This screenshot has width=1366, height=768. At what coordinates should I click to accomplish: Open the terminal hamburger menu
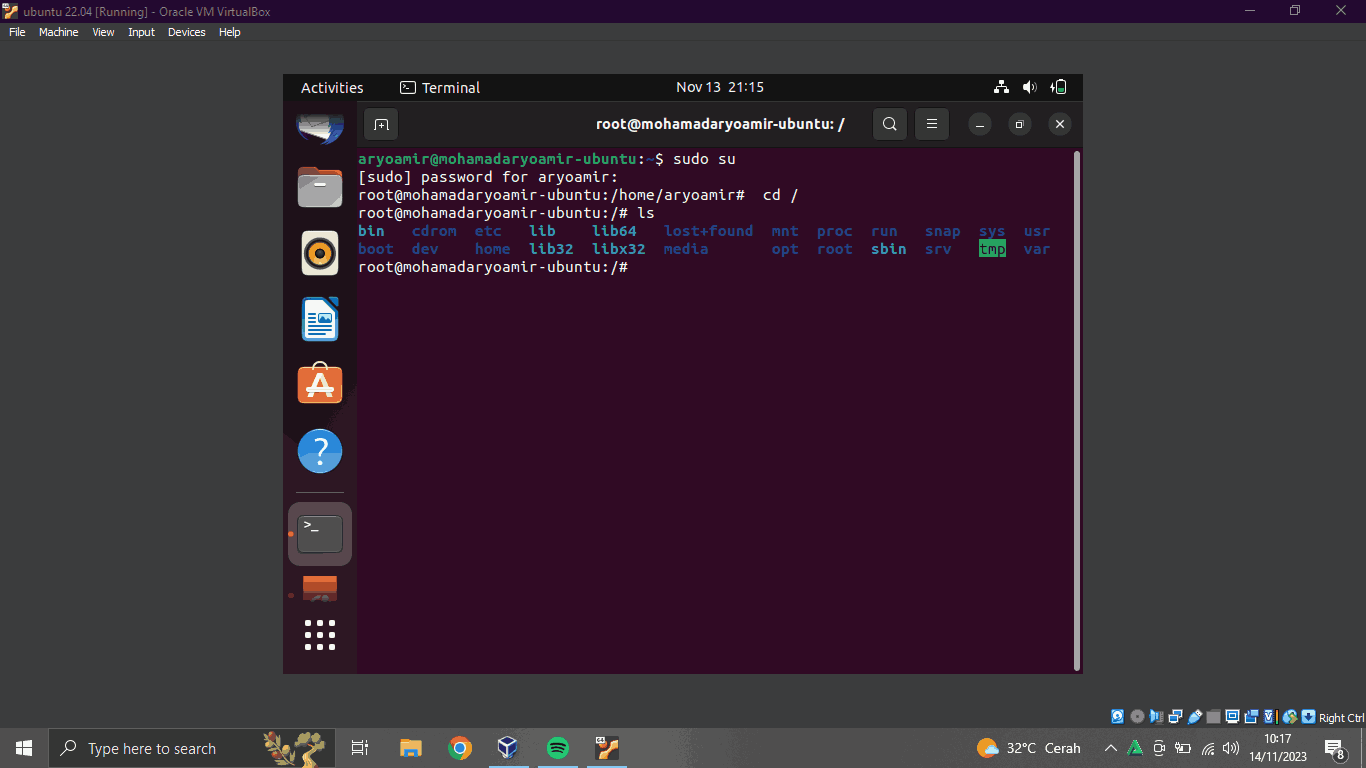(931, 124)
